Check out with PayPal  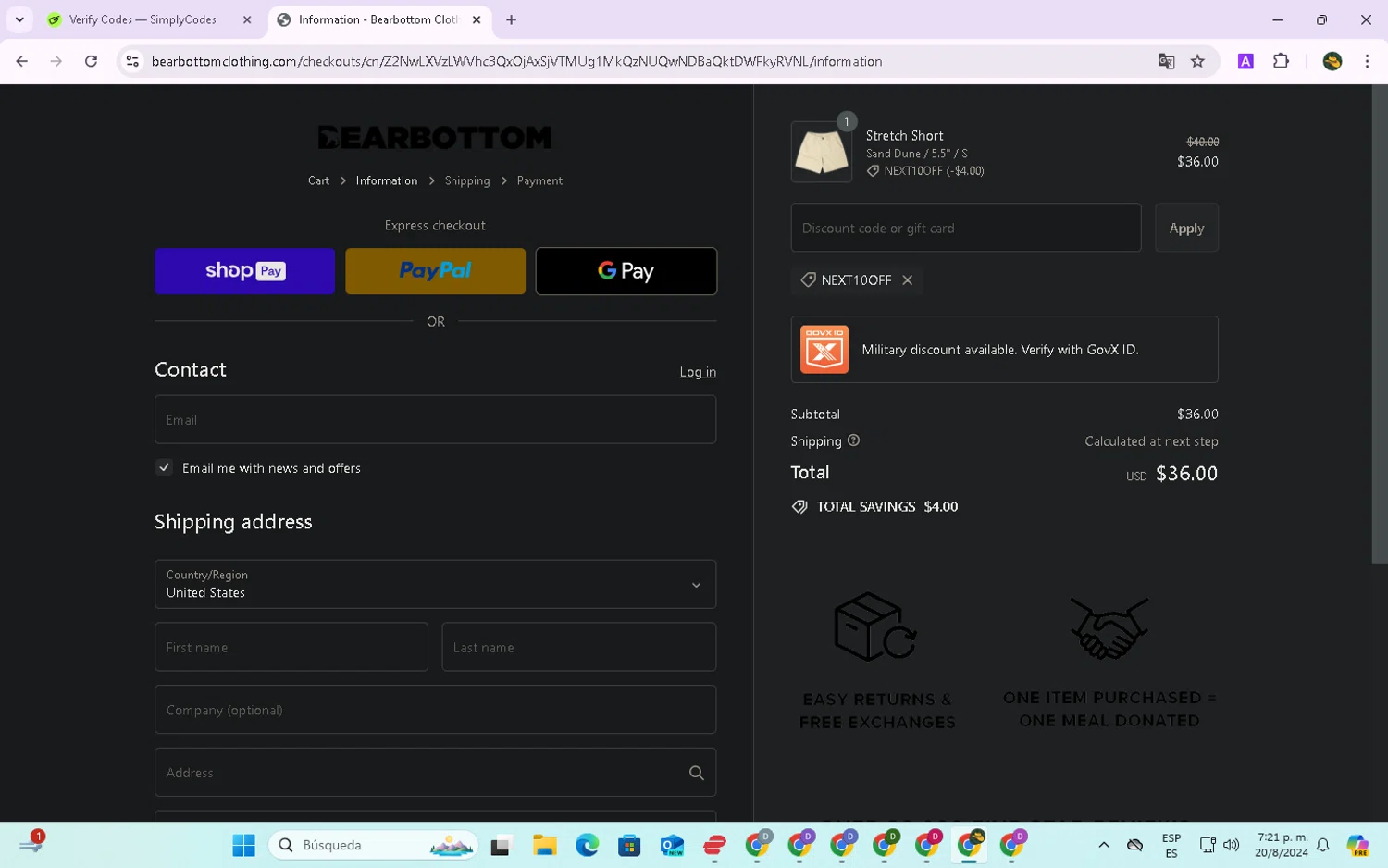[x=435, y=271]
